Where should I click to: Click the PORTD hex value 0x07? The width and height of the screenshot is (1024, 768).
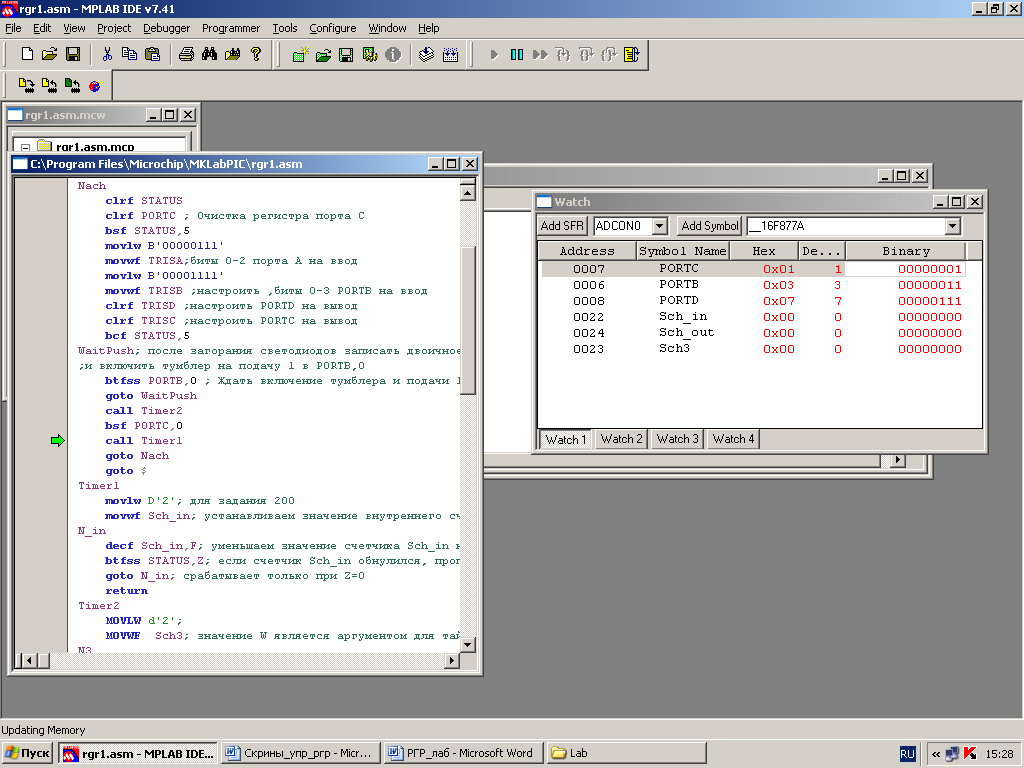(778, 301)
